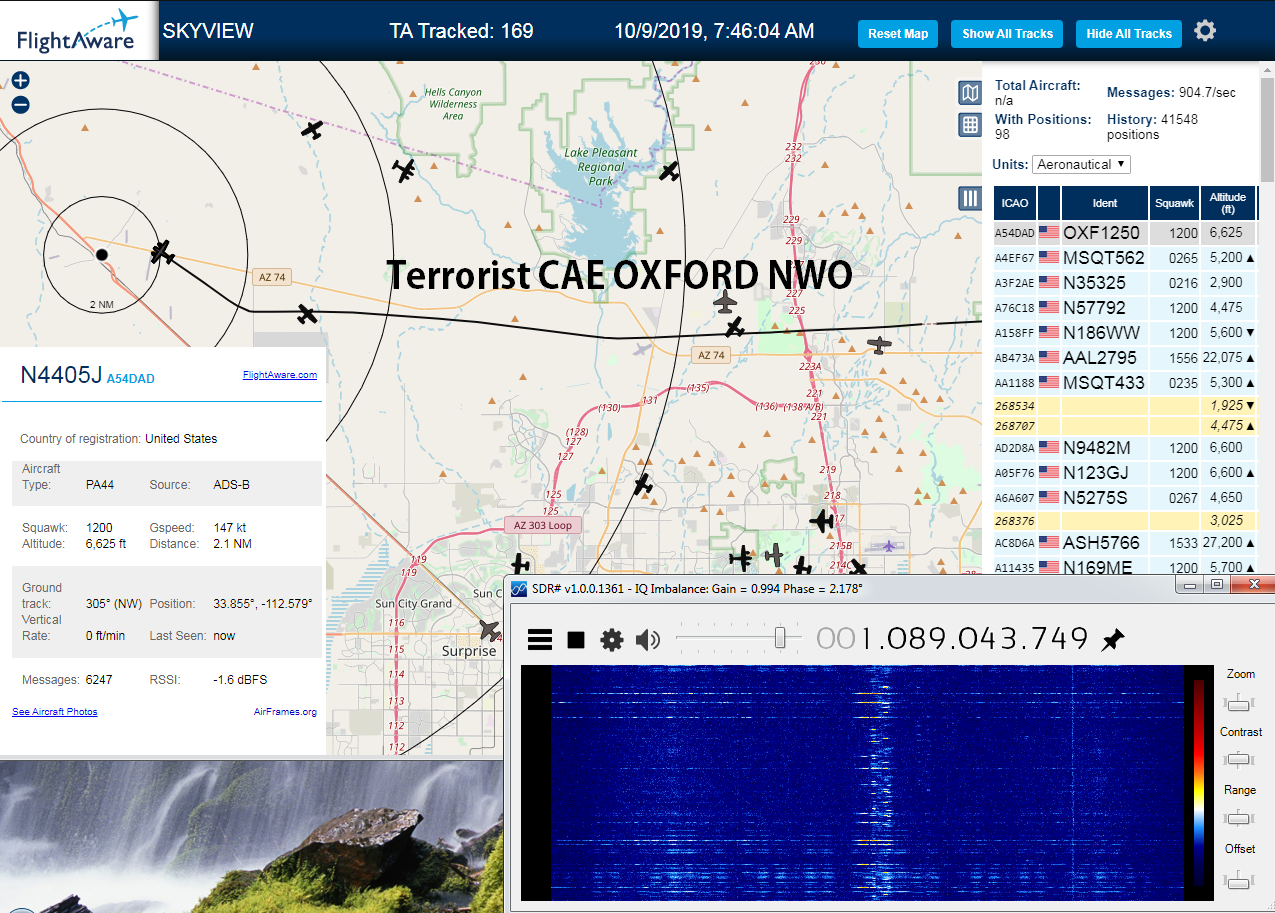Select N9482M row in aircraft table
1275x913 pixels.
click(1124, 448)
